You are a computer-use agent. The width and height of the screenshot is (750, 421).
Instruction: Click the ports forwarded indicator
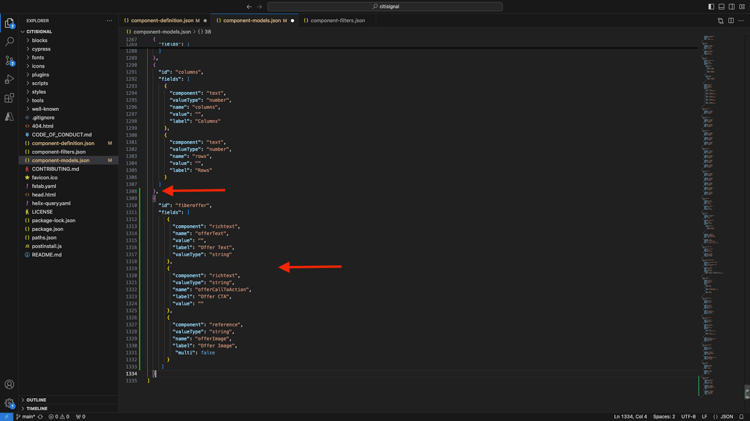click(x=80, y=417)
